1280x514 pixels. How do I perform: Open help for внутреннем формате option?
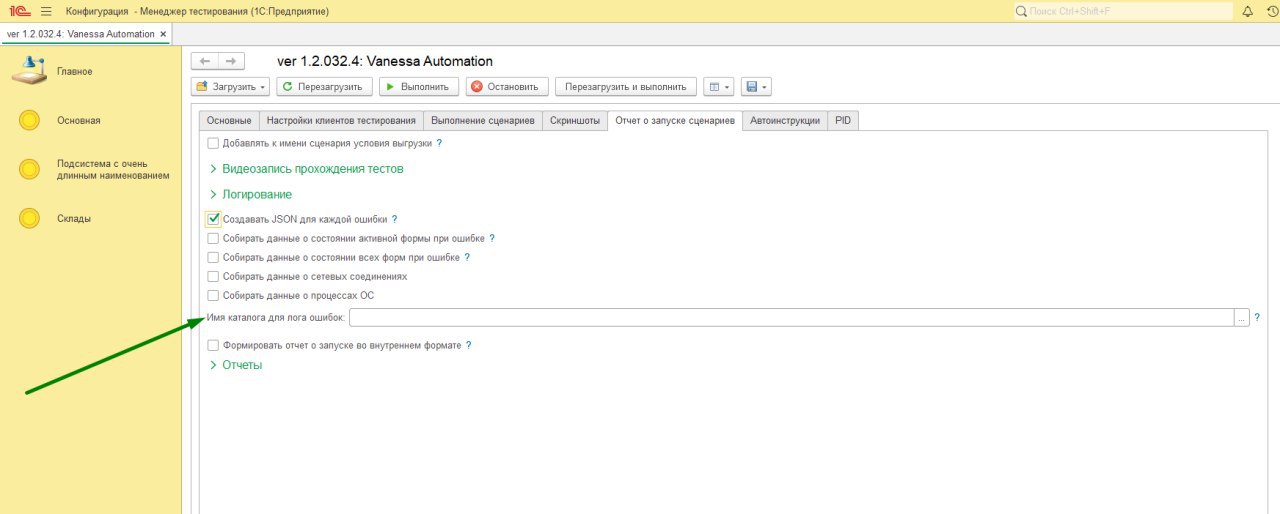468,345
